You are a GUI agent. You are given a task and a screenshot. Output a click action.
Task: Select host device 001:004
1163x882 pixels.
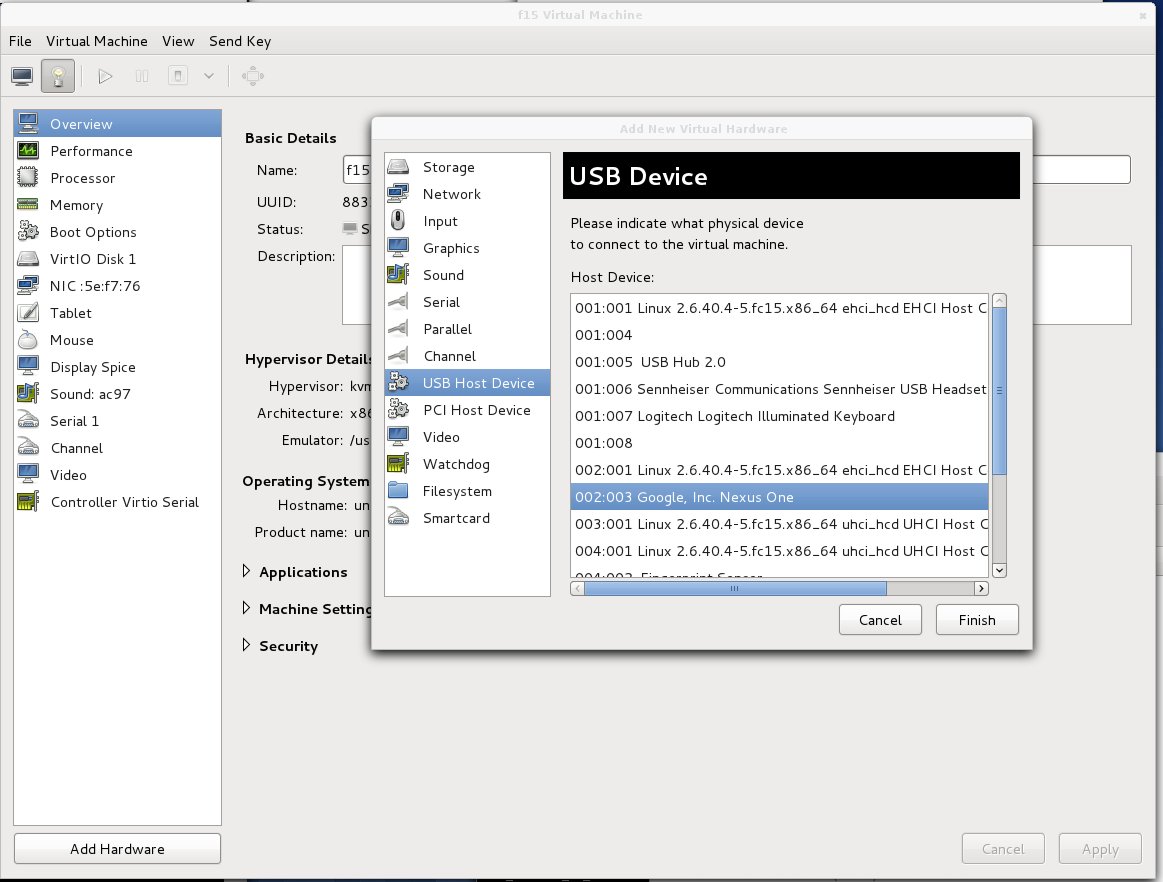(x=780, y=335)
